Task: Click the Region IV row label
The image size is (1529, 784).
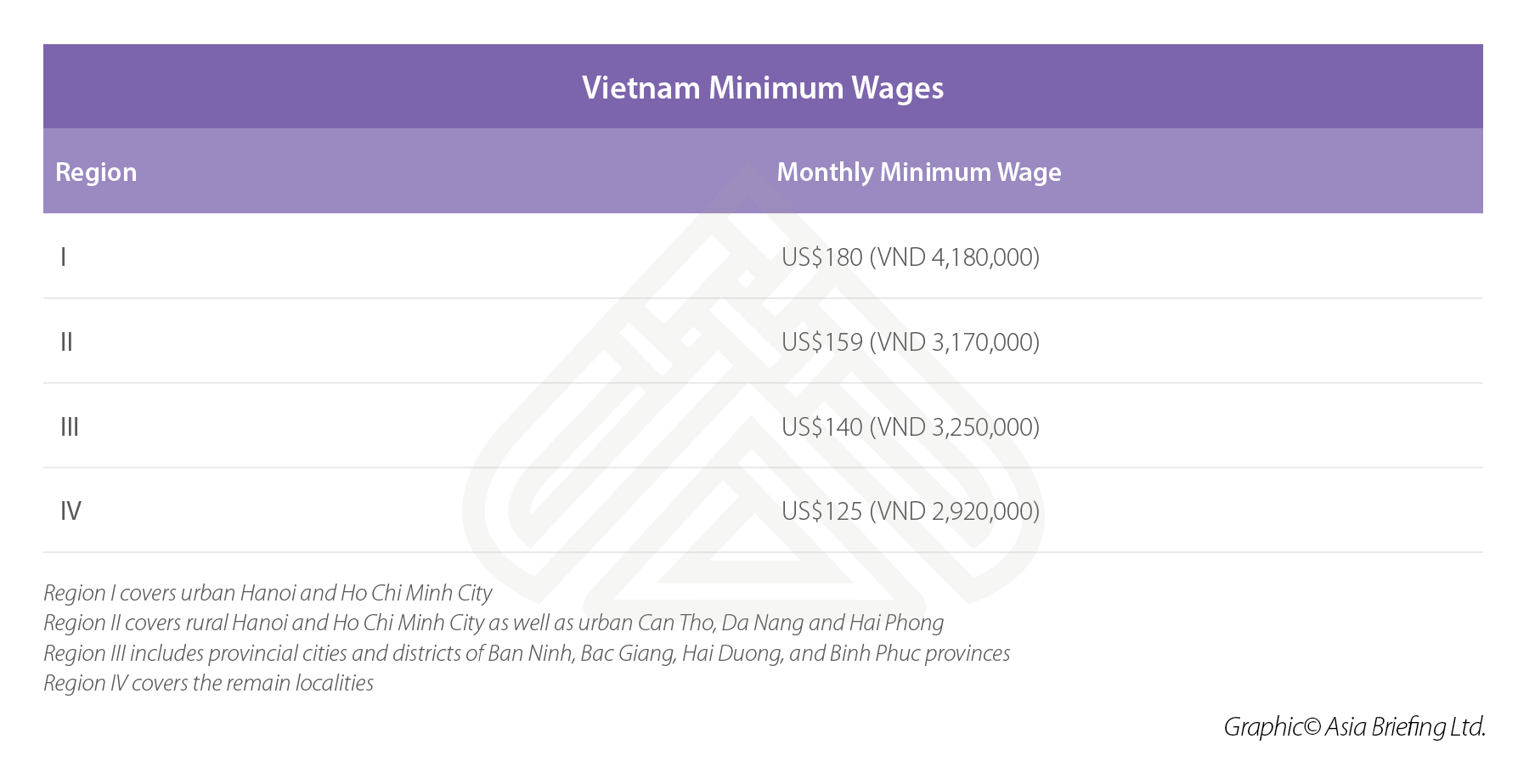Action: [71, 510]
